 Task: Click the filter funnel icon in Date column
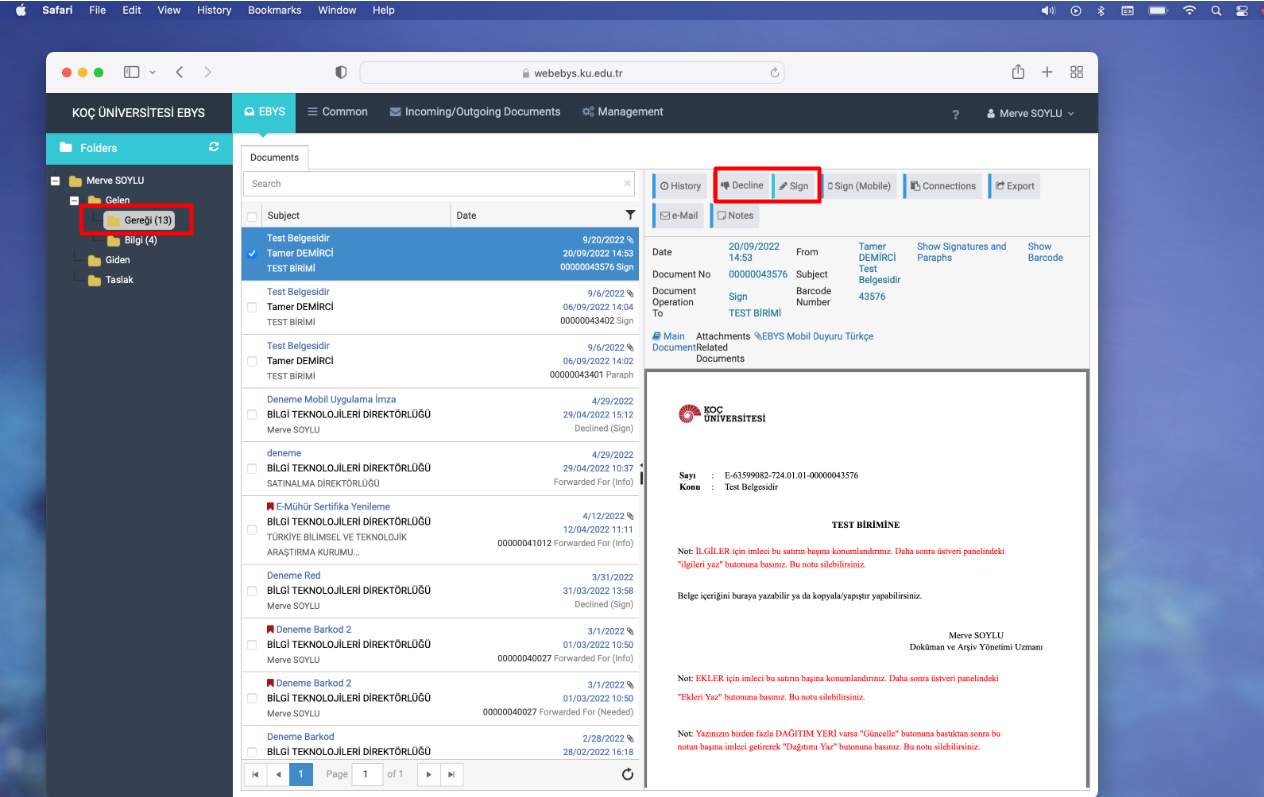point(630,215)
